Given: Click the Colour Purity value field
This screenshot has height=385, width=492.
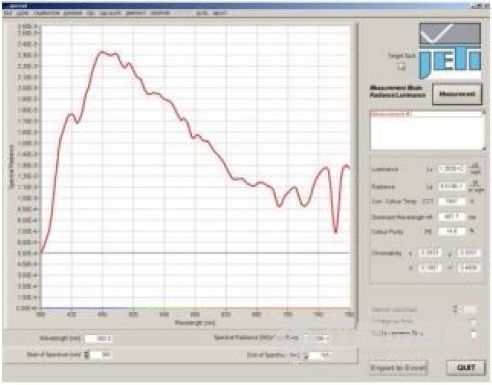Looking at the screenshot, I should 451,231.
